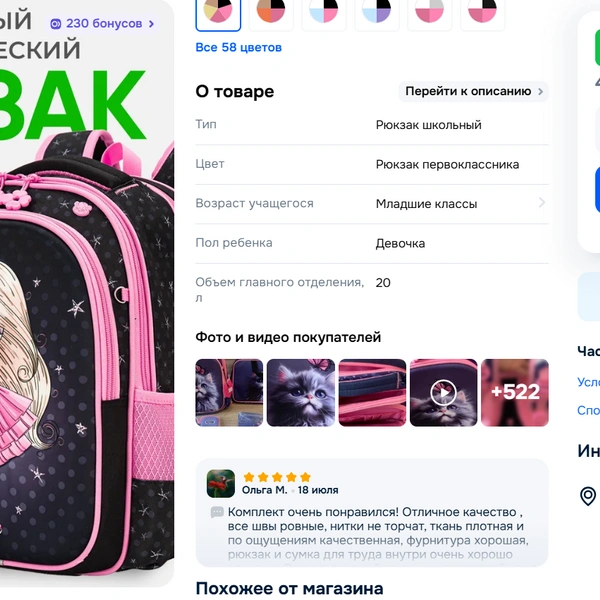Expand the Возраст учащегося row chevron
Image resolution: width=600 pixels, height=600 pixels.
[x=541, y=203]
